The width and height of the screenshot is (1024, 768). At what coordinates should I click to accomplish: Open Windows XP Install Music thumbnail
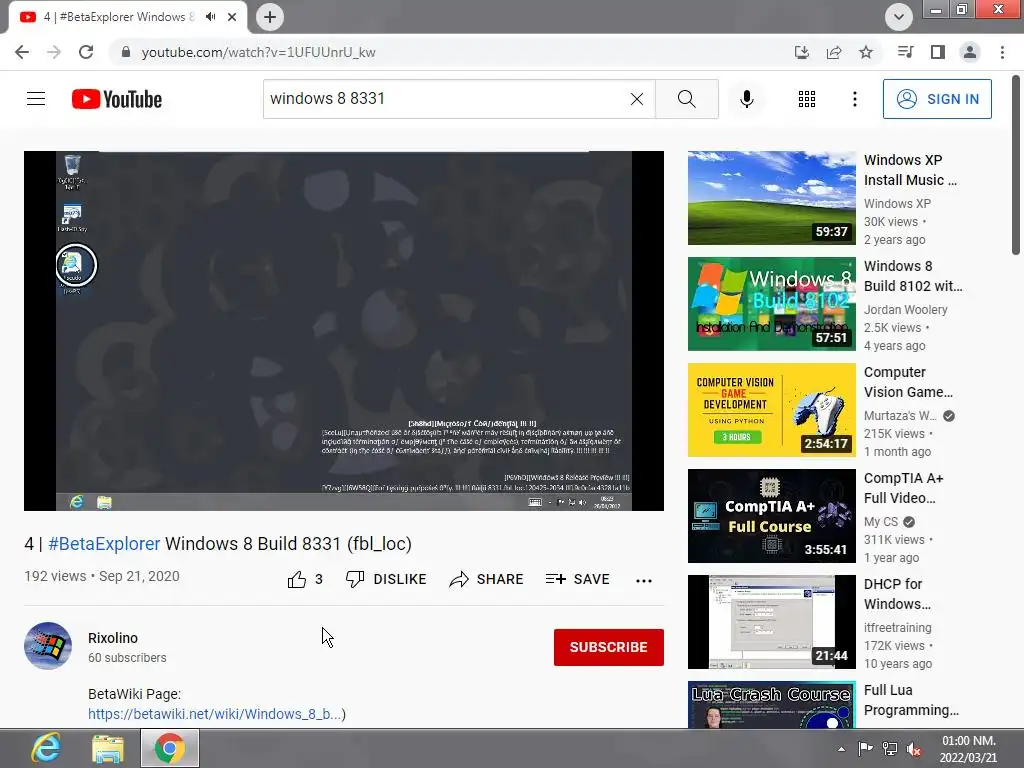pyautogui.click(x=771, y=198)
